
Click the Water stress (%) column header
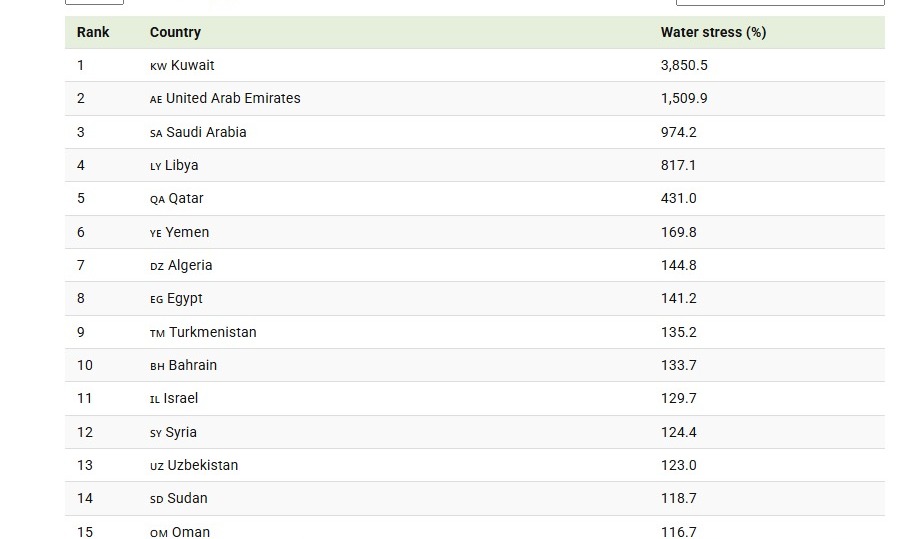713,32
